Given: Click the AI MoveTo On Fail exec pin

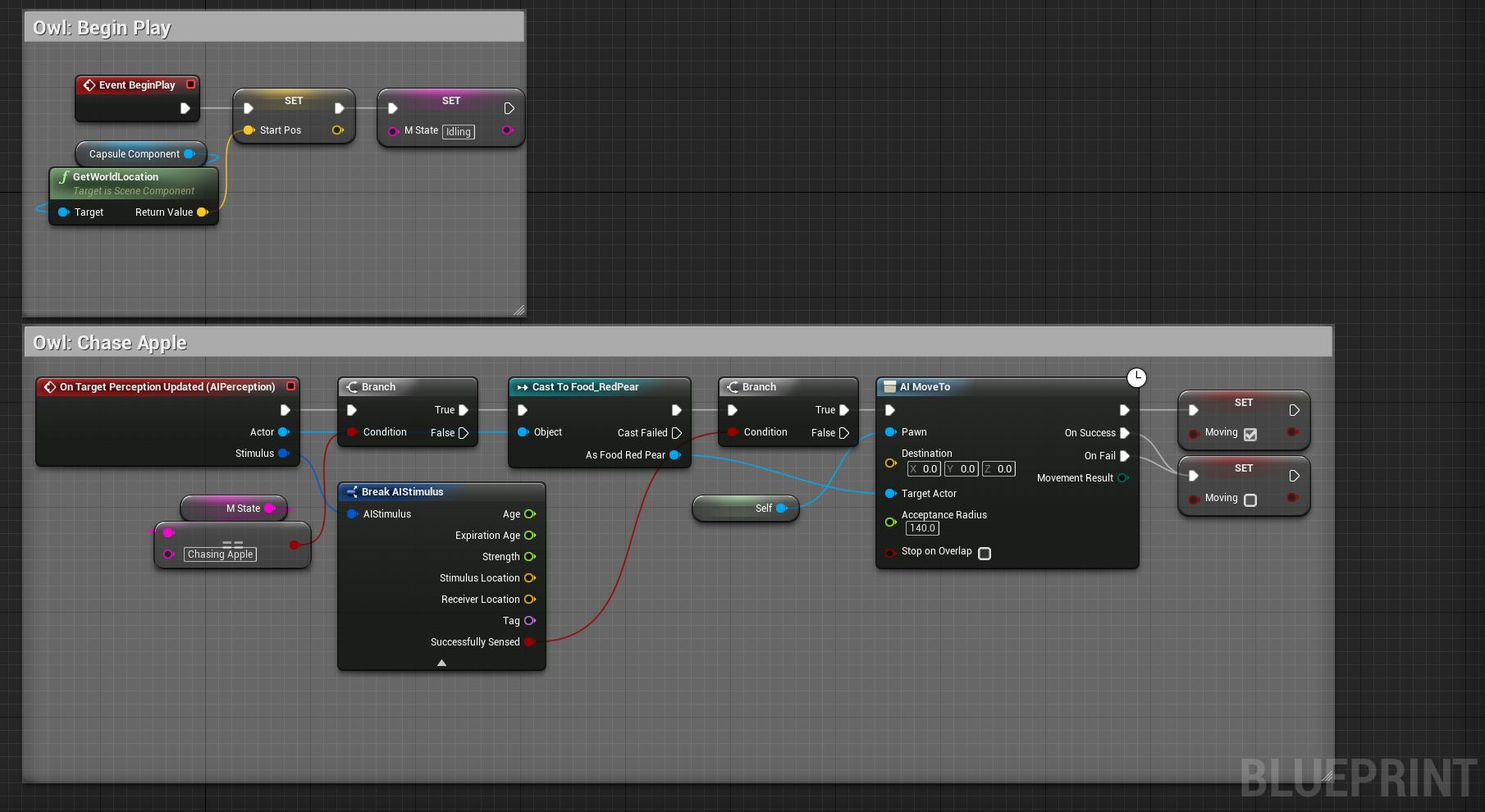Looking at the screenshot, I should (1125, 455).
